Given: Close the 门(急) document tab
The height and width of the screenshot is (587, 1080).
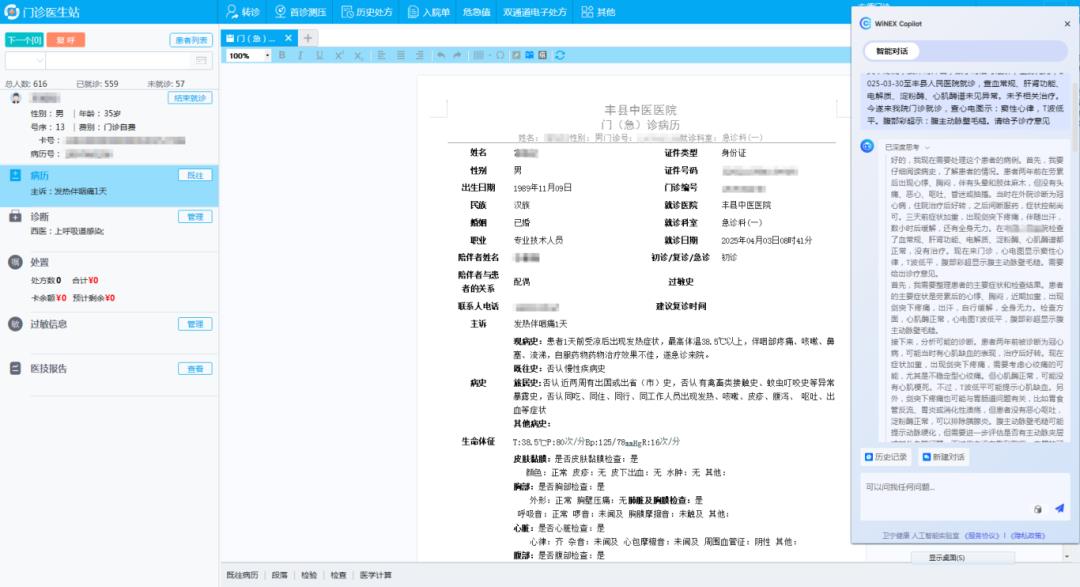Looking at the screenshot, I should click(x=289, y=38).
